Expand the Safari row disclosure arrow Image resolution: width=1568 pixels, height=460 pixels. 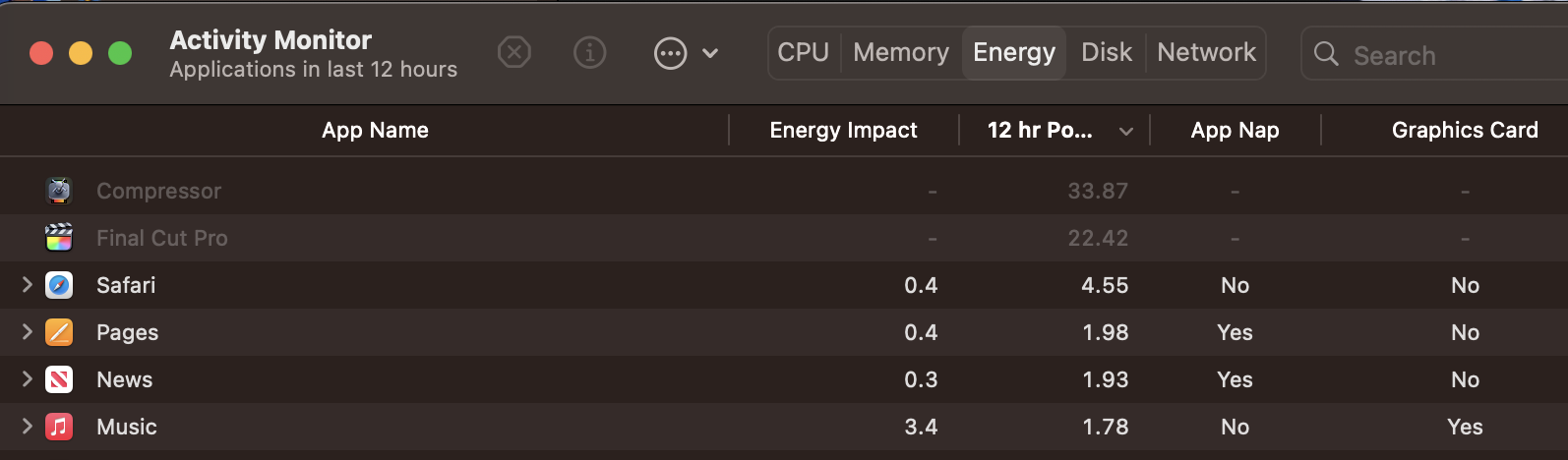point(28,285)
